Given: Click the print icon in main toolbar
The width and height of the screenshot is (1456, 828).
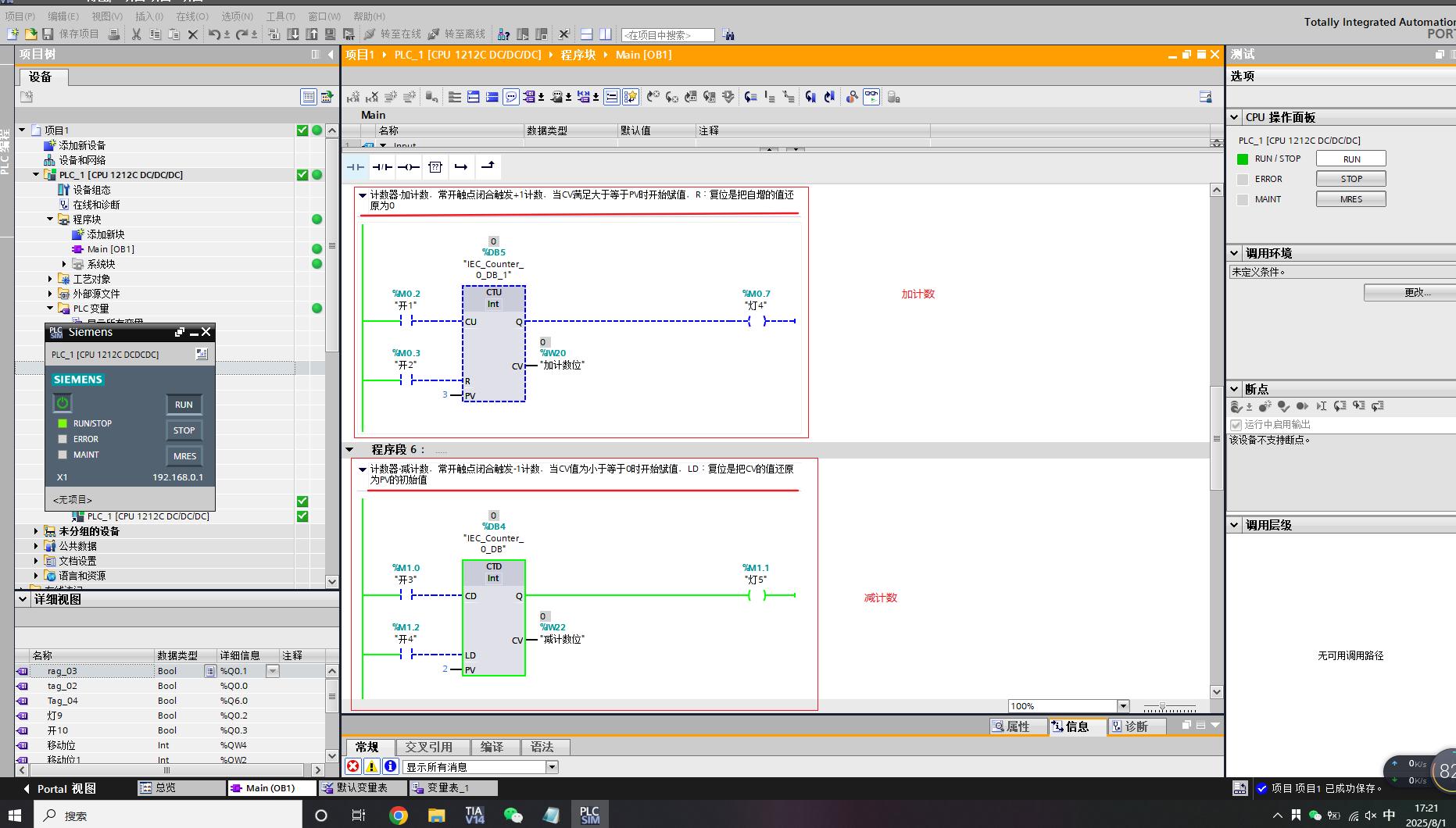Looking at the screenshot, I should pyautogui.click(x=114, y=34).
